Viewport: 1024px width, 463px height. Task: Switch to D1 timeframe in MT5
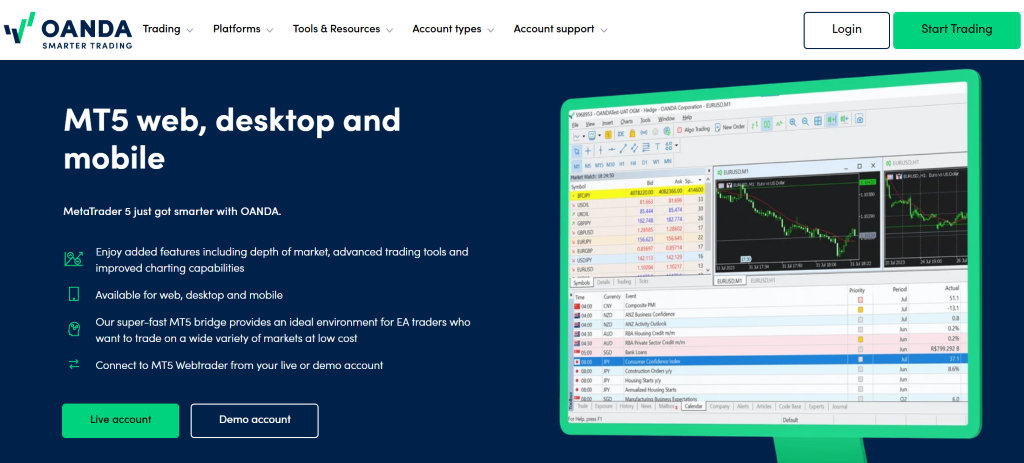tap(645, 163)
